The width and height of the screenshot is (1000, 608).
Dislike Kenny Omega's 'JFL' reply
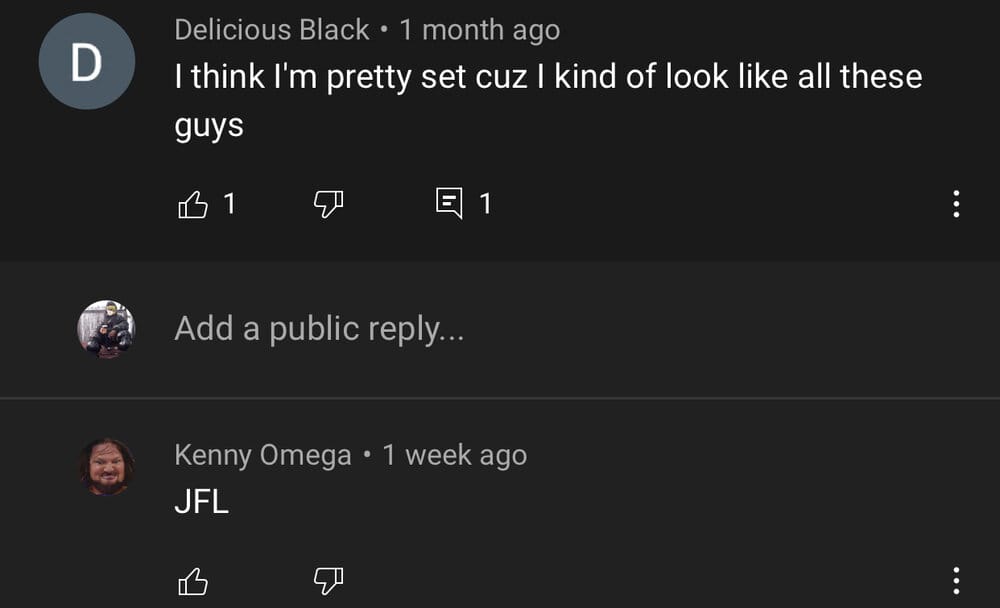tap(329, 581)
